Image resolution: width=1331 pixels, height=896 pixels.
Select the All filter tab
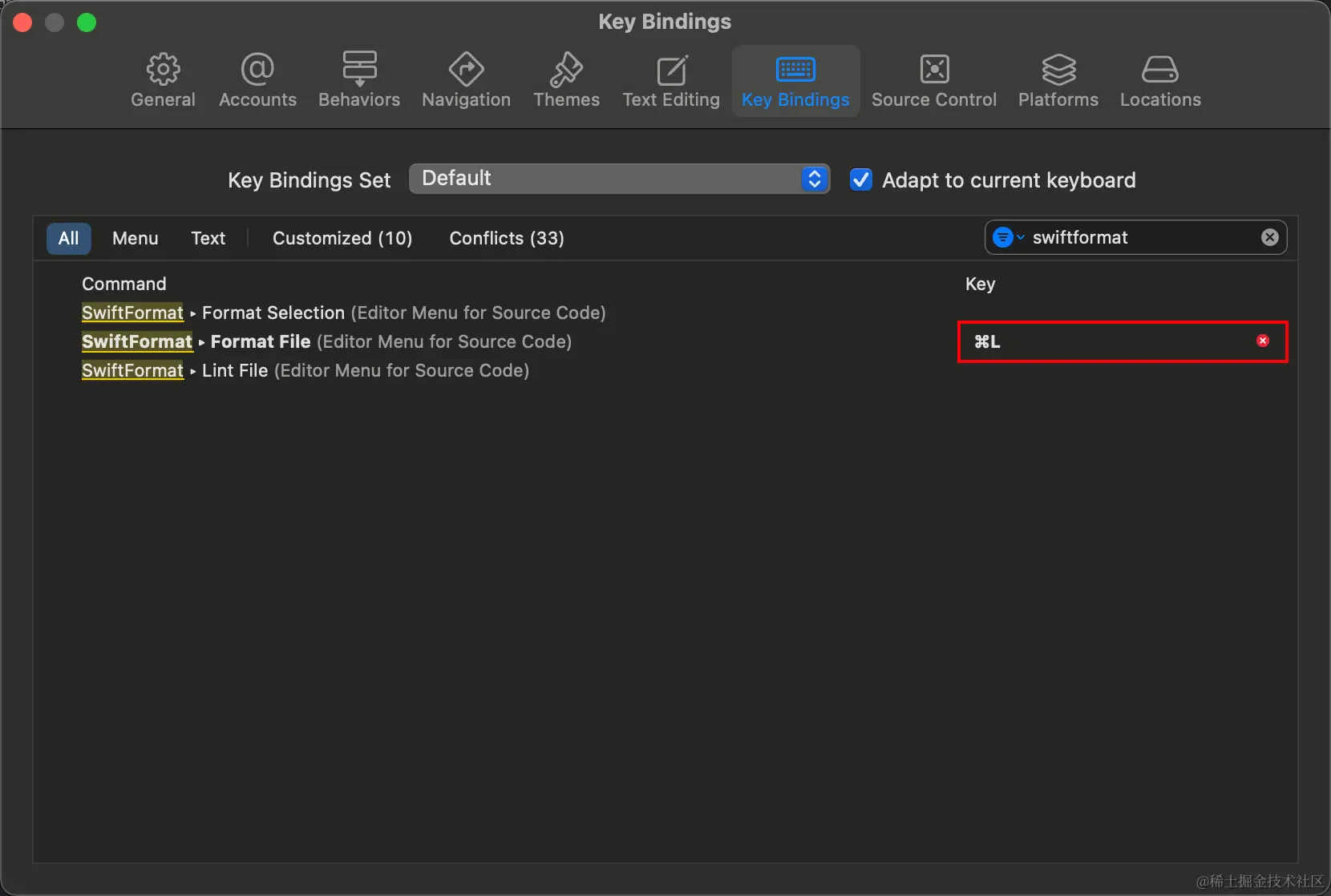click(69, 238)
